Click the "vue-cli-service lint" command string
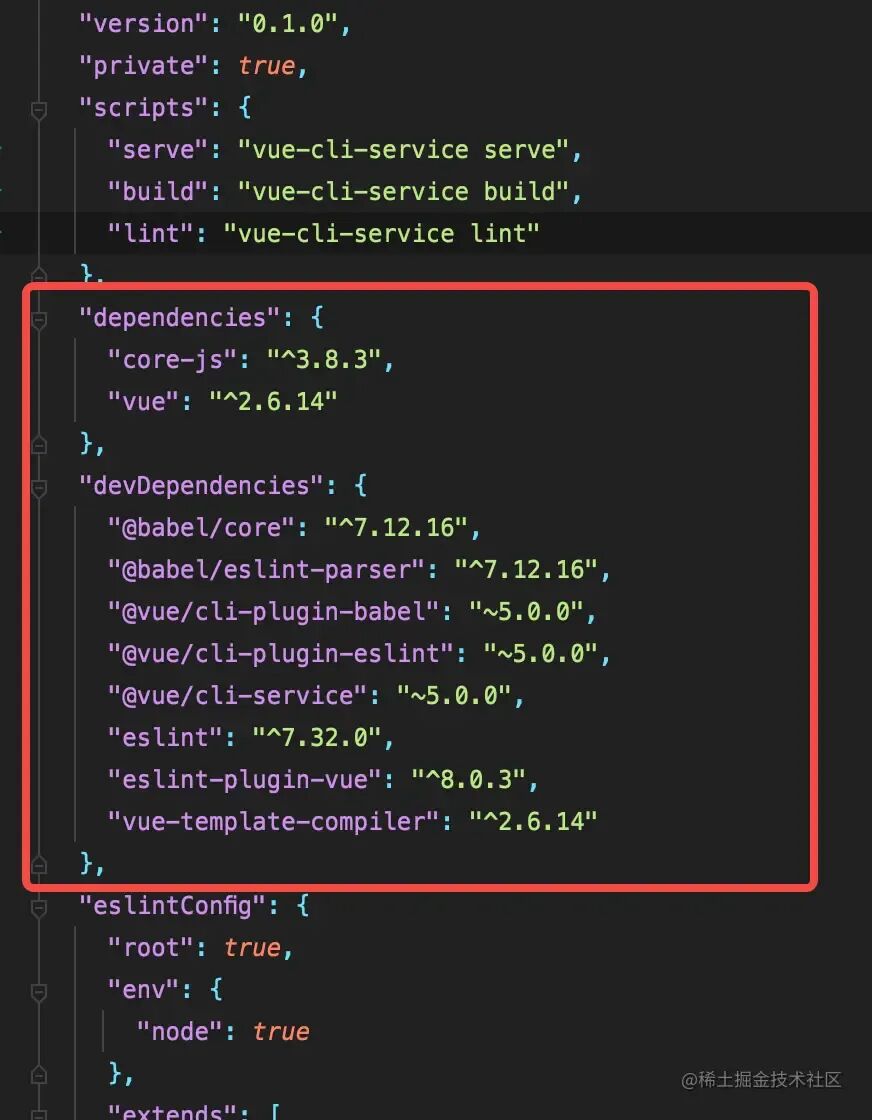Image resolution: width=872 pixels, height=1120 pixels. point(381,234)
